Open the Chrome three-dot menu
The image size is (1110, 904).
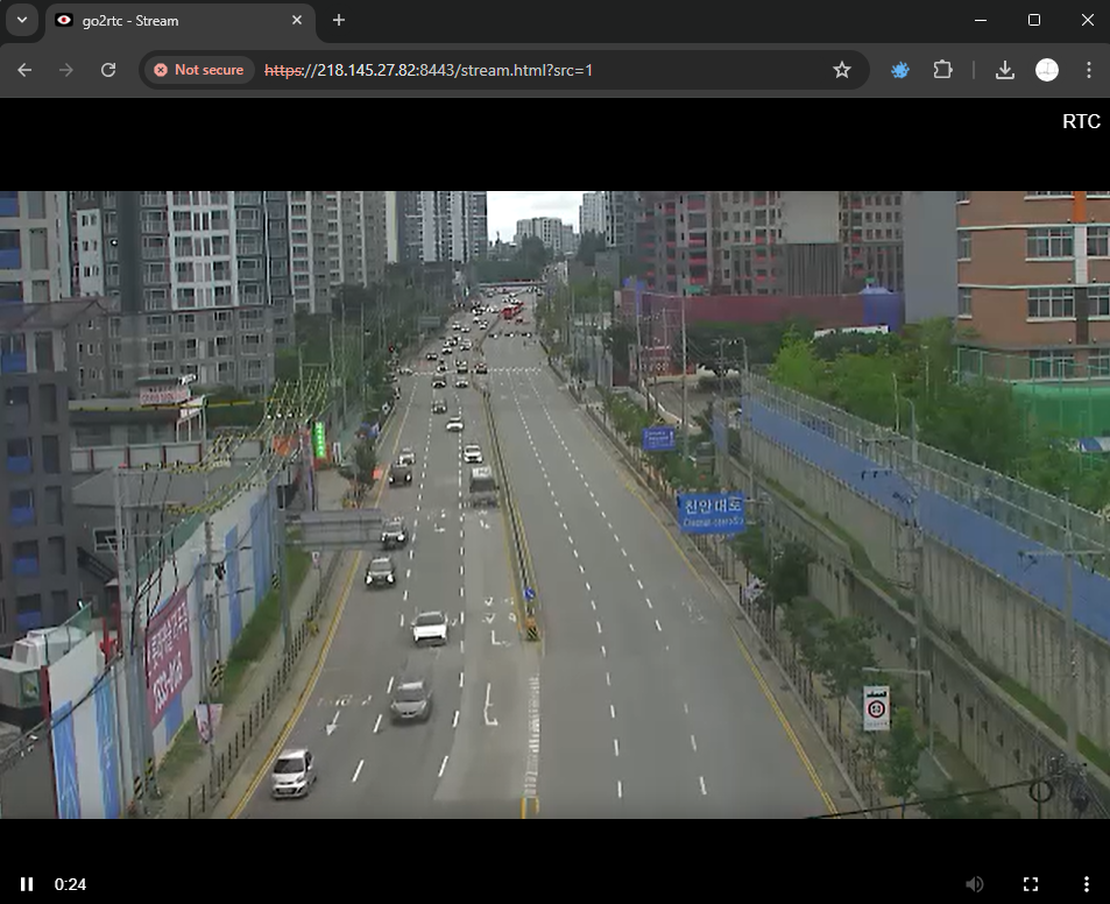[x=1088, y=70]
